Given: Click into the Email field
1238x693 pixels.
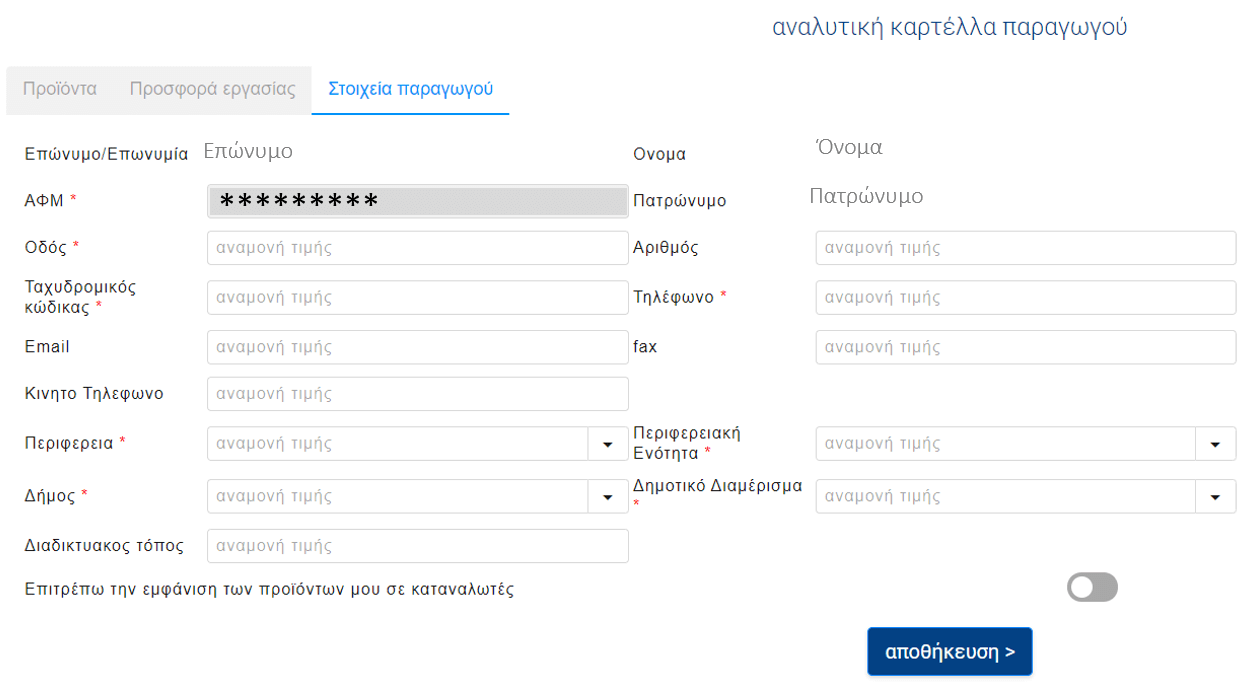Looking at the screenshot, I should coord(417,348).
